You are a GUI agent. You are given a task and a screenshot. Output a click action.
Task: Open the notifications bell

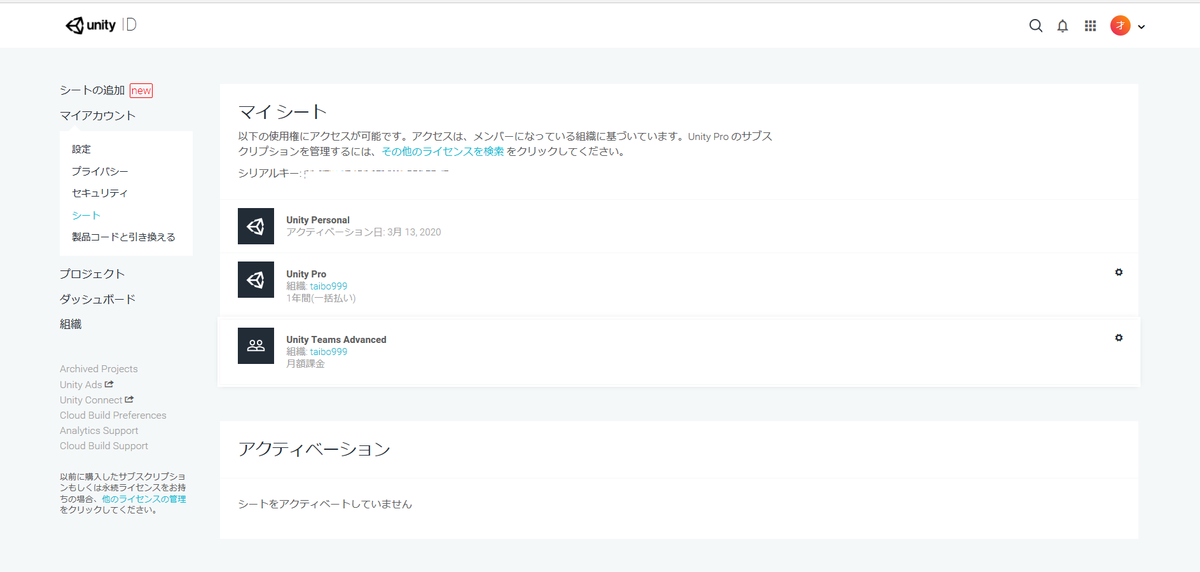point(1063,26)
